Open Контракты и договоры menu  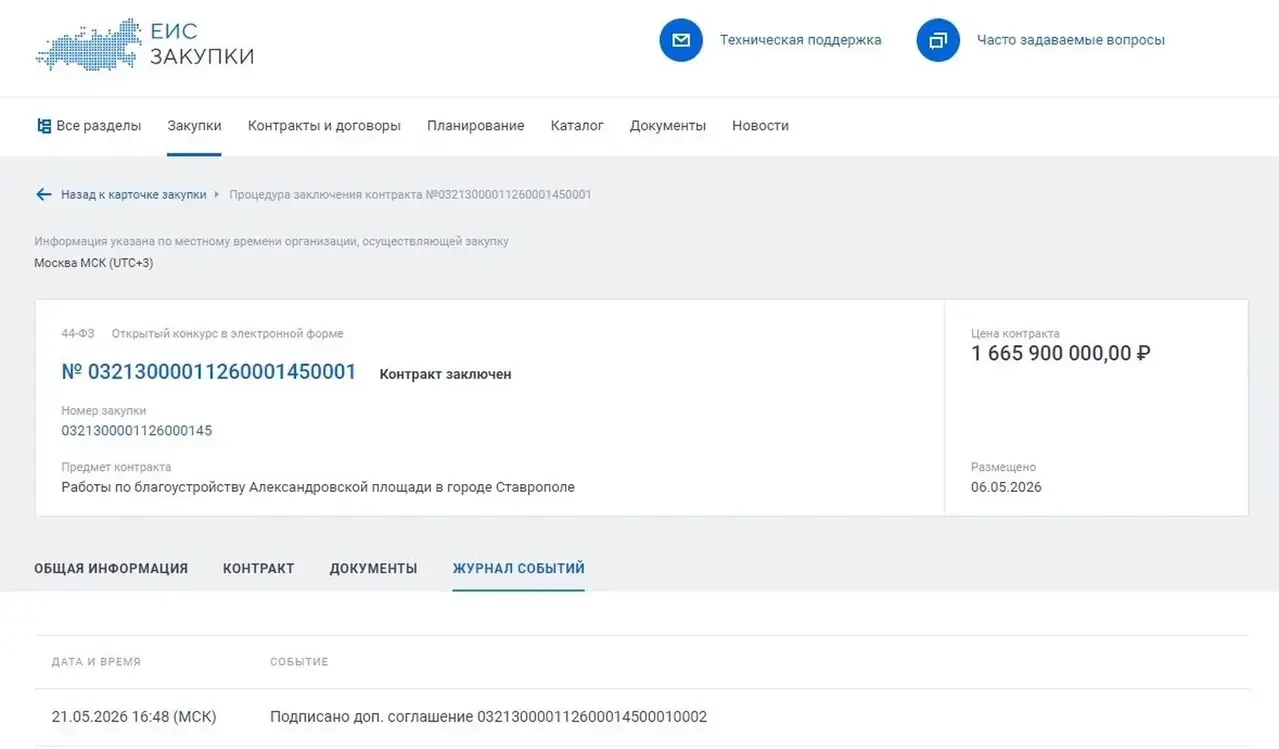(324, 126)
